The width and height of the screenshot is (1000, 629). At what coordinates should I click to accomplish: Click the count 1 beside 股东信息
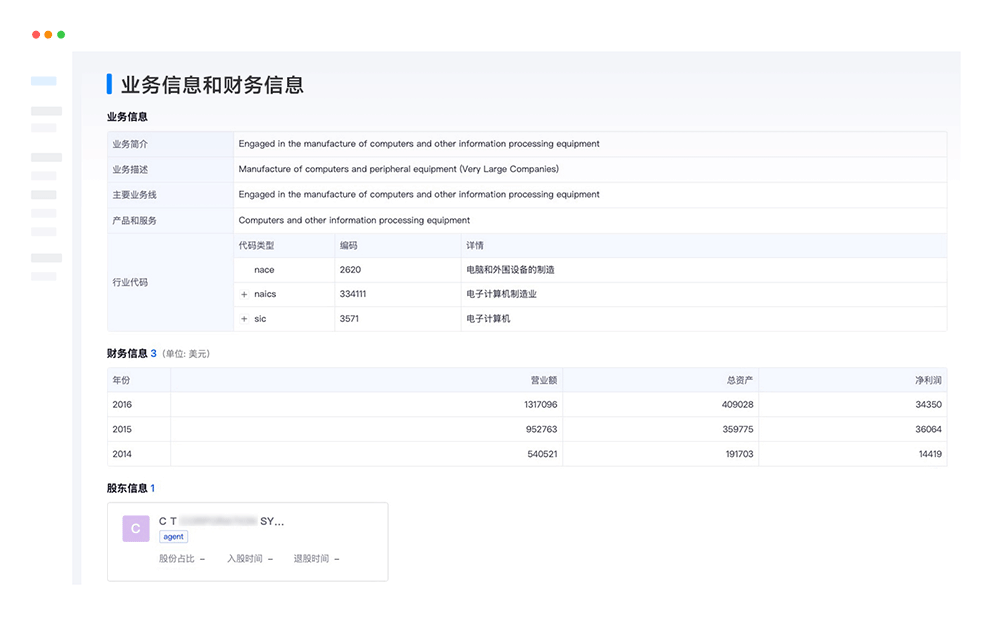[x=151, y=488]
